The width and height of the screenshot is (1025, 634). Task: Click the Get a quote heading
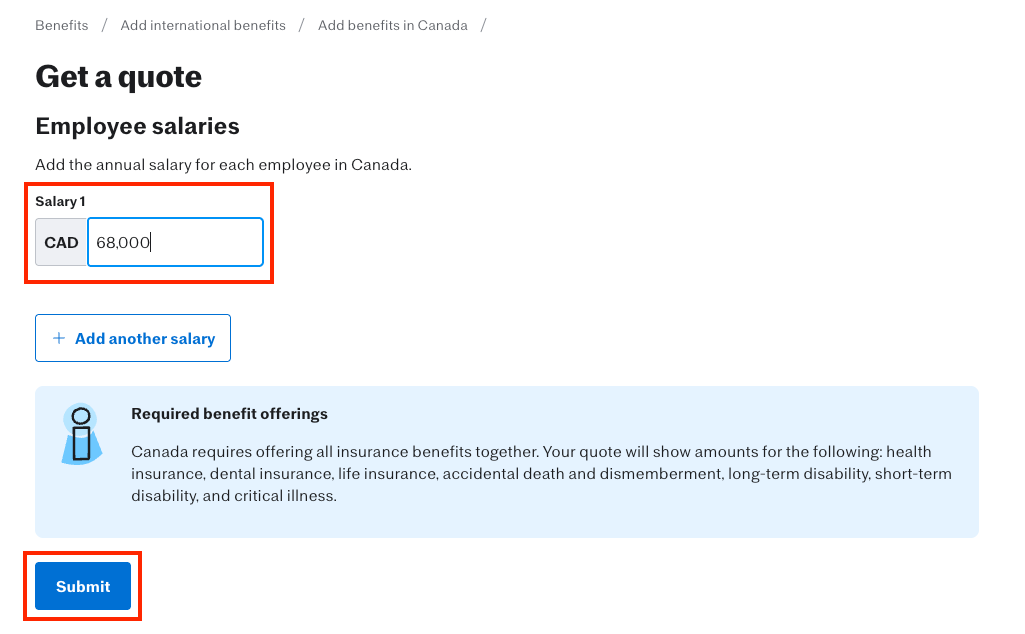coord(118,76)
